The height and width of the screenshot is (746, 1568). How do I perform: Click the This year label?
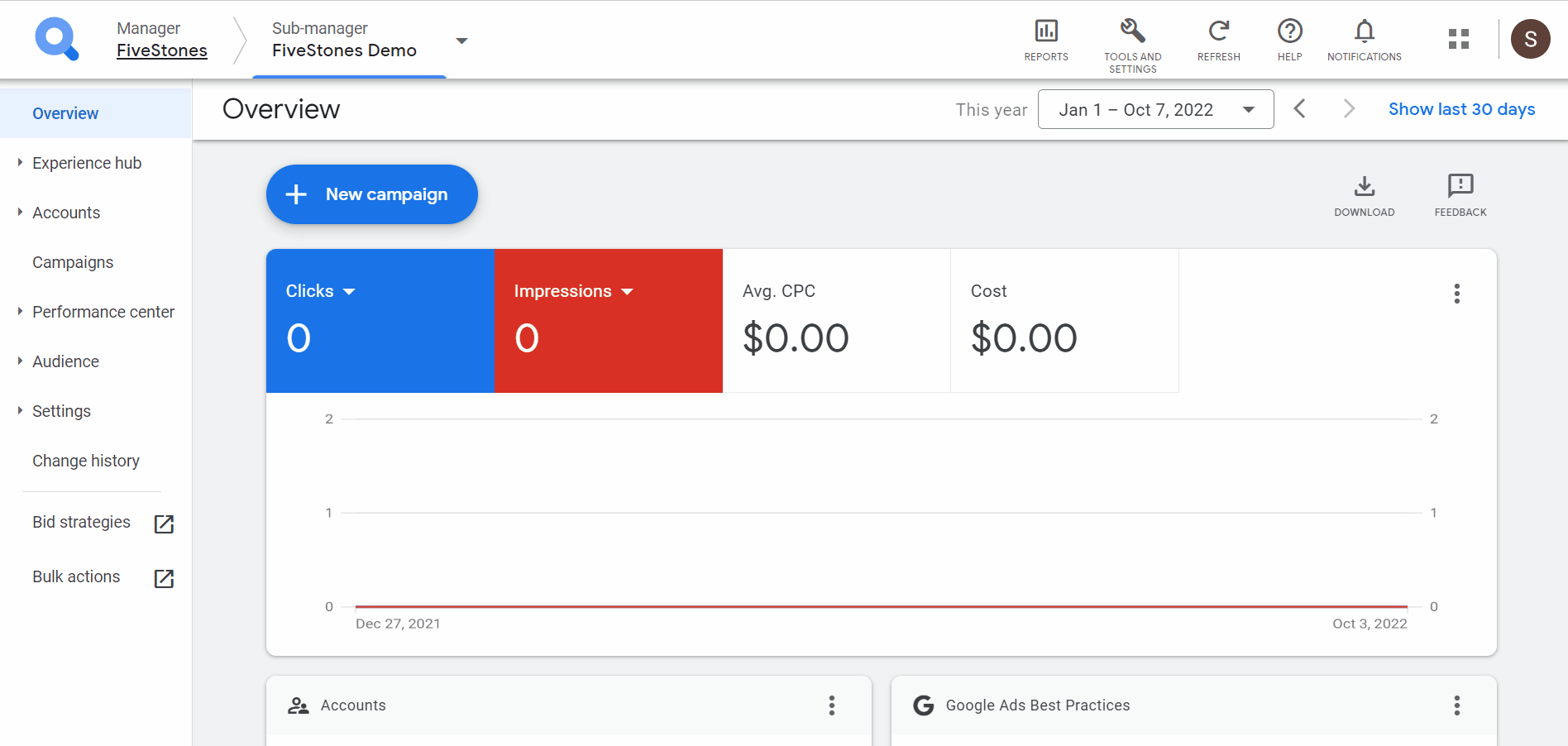point(992,110)
